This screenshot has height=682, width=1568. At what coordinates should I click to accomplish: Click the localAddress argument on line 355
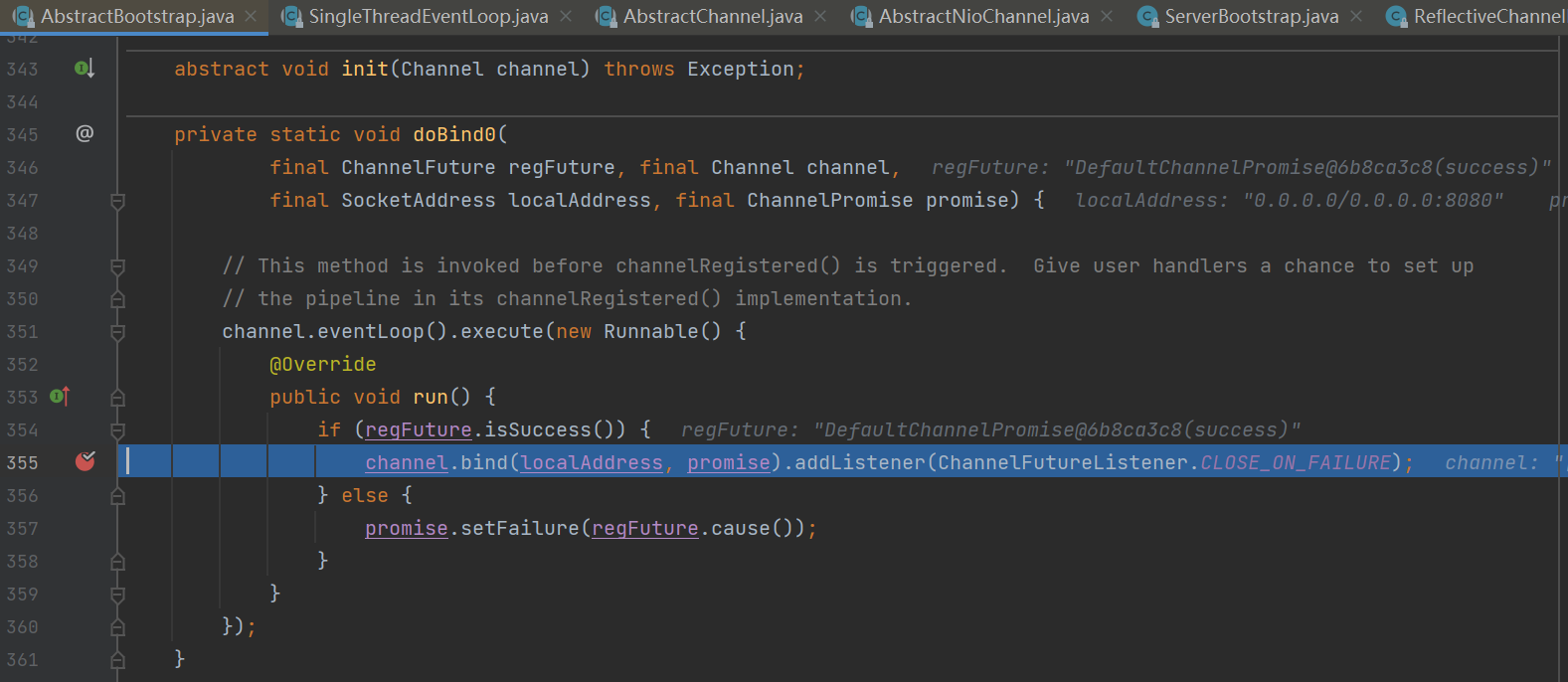click(x=592, y=462)
